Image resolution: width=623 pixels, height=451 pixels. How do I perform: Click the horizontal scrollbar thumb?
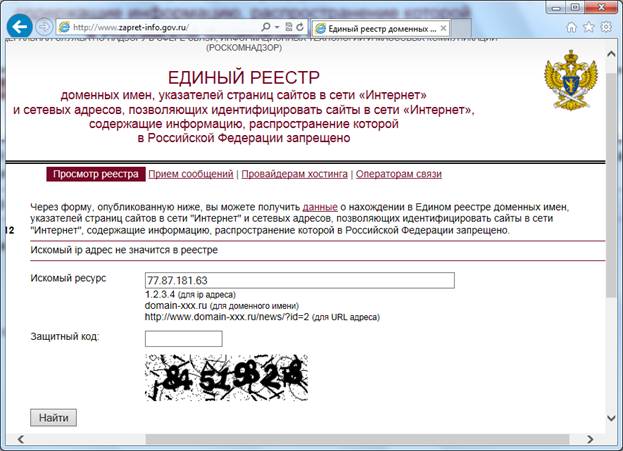tap(357, 439)
